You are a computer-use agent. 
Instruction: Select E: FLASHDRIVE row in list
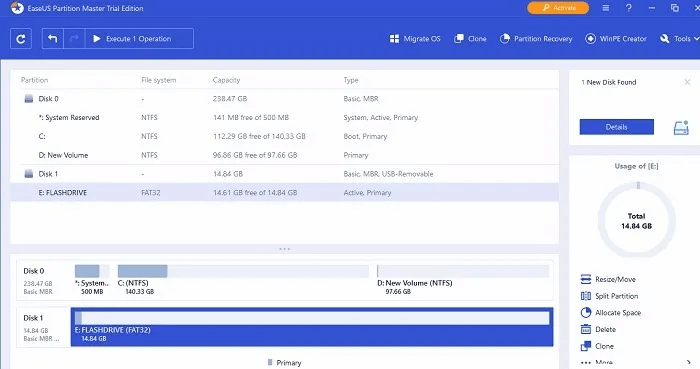(284, 192)
